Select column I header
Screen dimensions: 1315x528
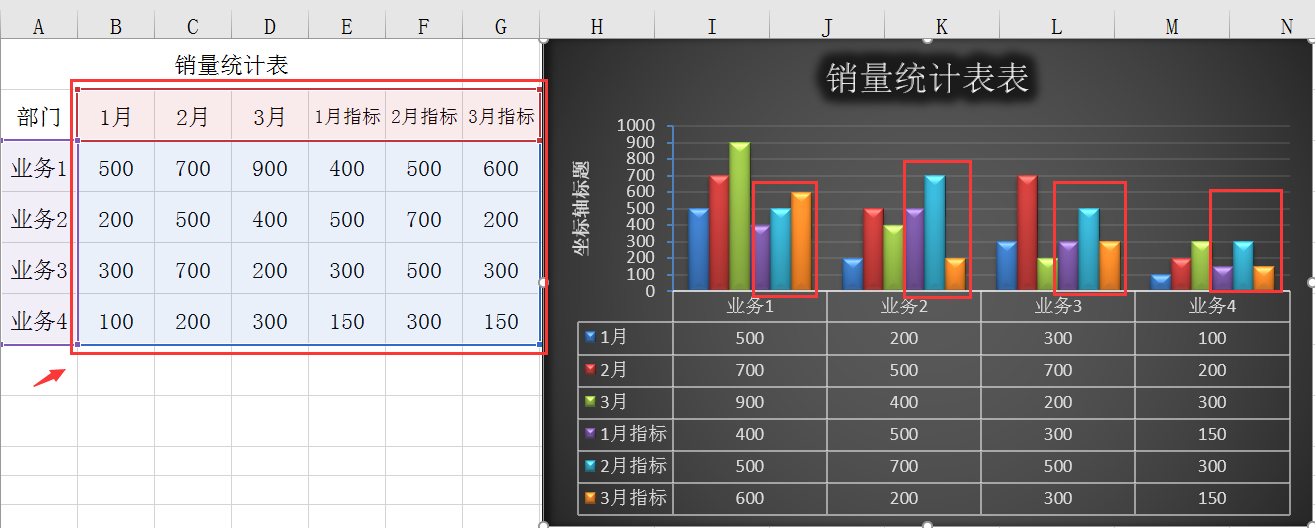[712, 28]
